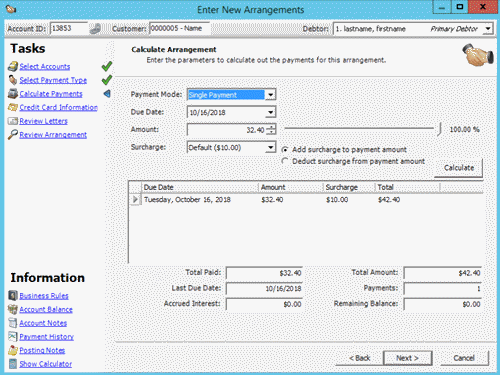Click the Amount input field

pyautogui.click(x=227, y=130)
